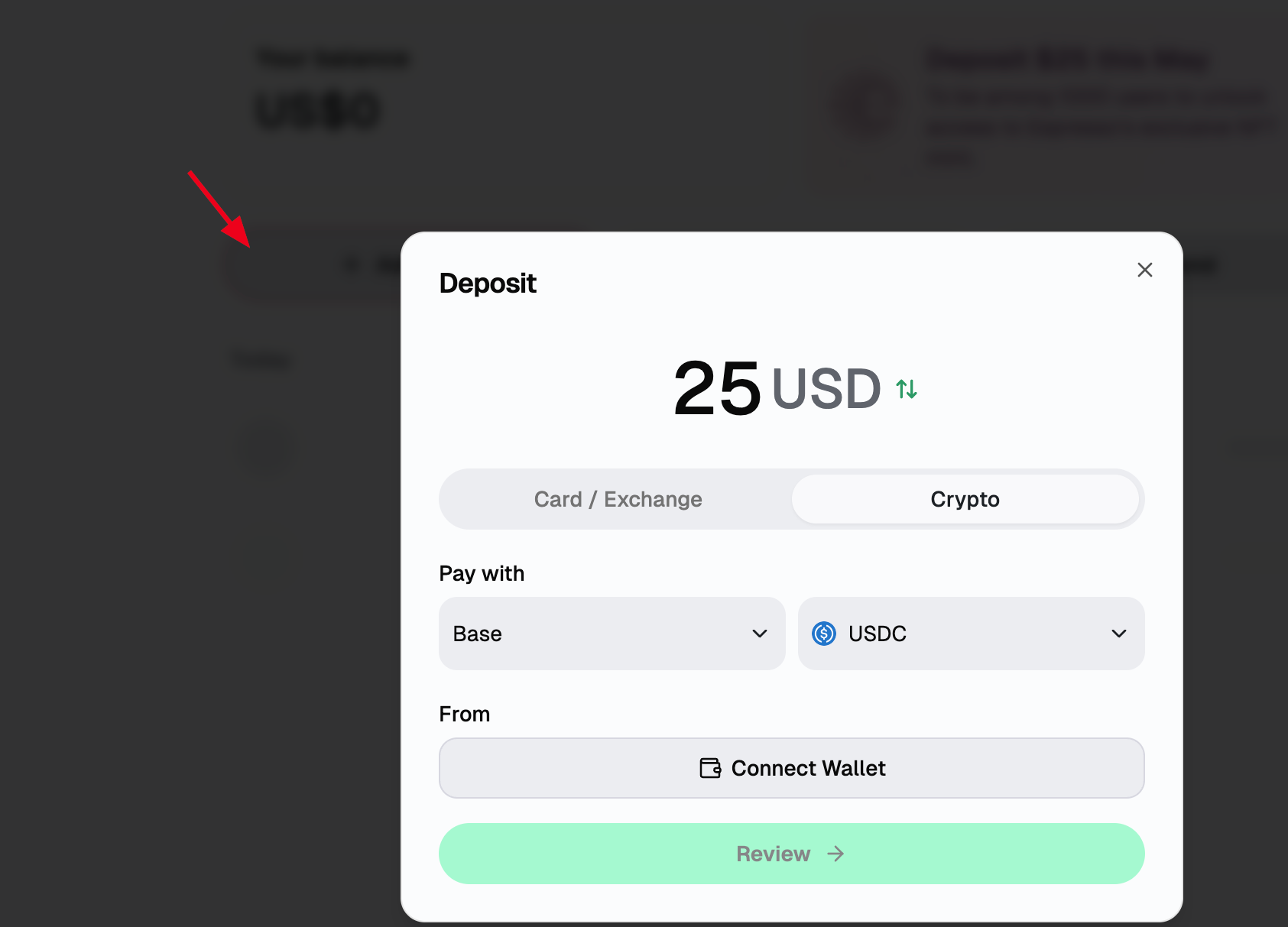Image resolution: width=1288 pixels, height=927 pixels.
Task: Click the blurred US$0 balance behind the dialog
Action: [x=318, y=112]
